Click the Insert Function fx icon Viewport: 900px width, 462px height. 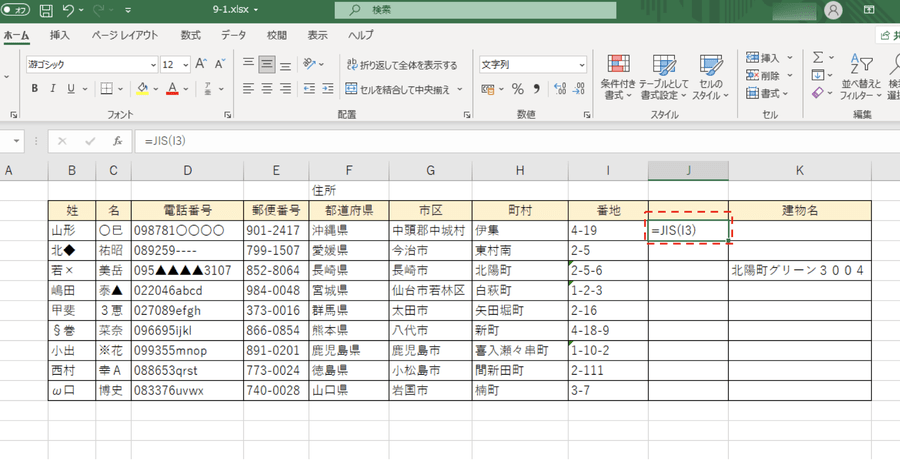tap(117, 141)
